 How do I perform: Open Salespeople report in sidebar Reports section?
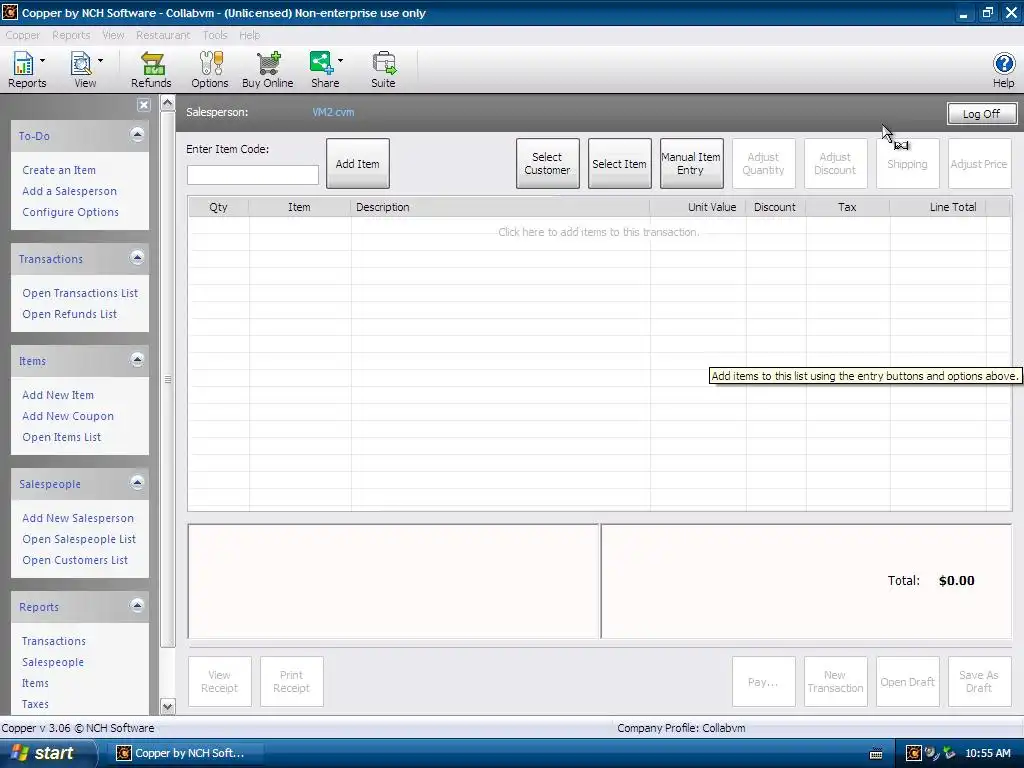click(53, 662)
